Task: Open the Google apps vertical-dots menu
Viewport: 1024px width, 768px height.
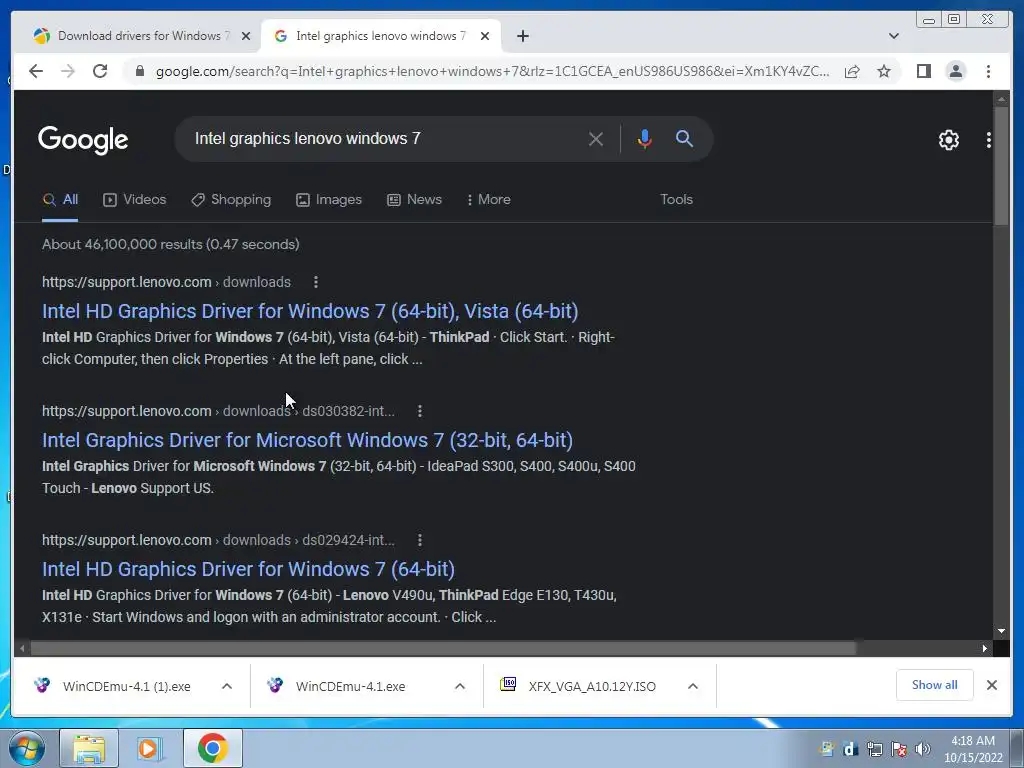Action: point(989,140)
